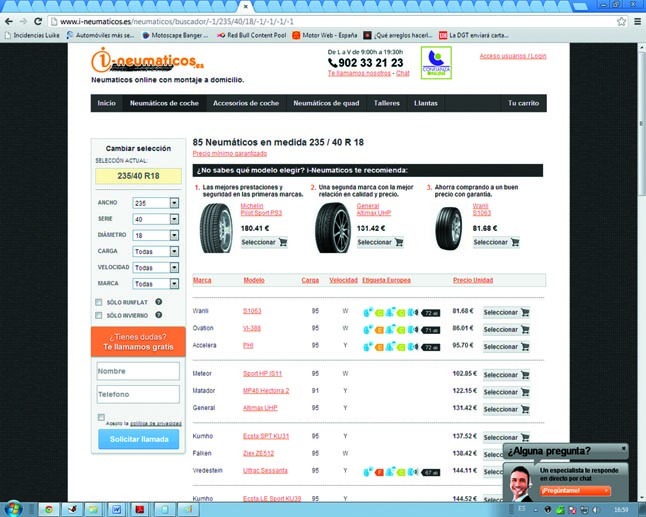Click cart icon in Wanli S1063 row

(525, 312)
